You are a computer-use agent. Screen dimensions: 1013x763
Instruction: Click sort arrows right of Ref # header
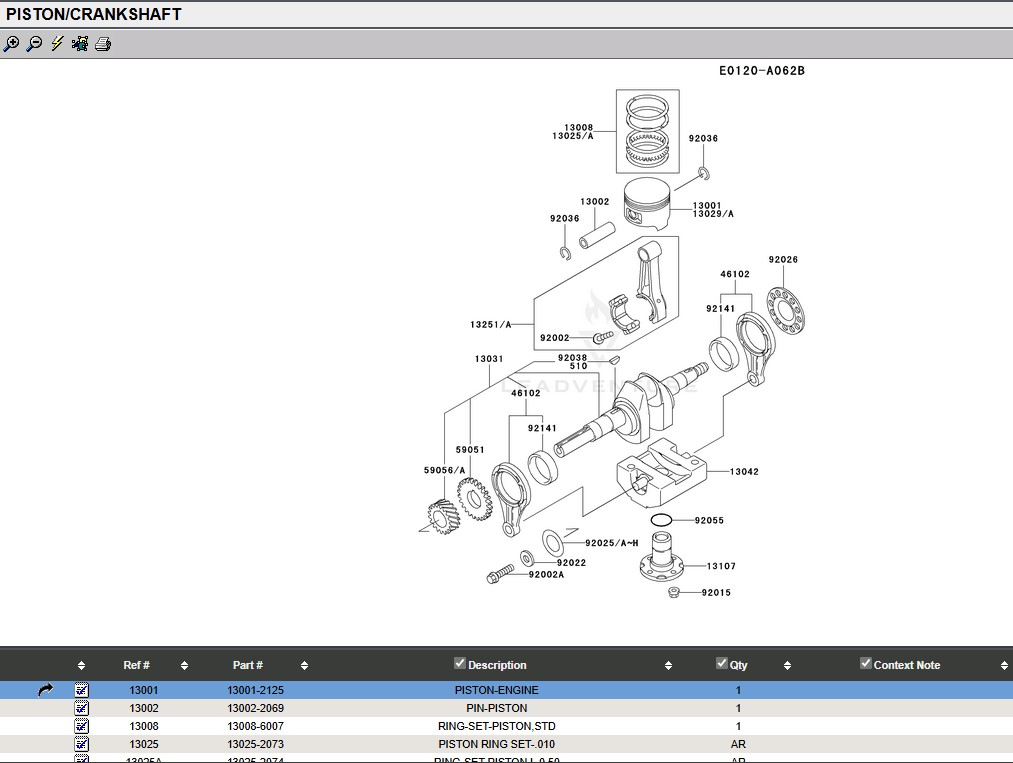click(x=184, y=666)
